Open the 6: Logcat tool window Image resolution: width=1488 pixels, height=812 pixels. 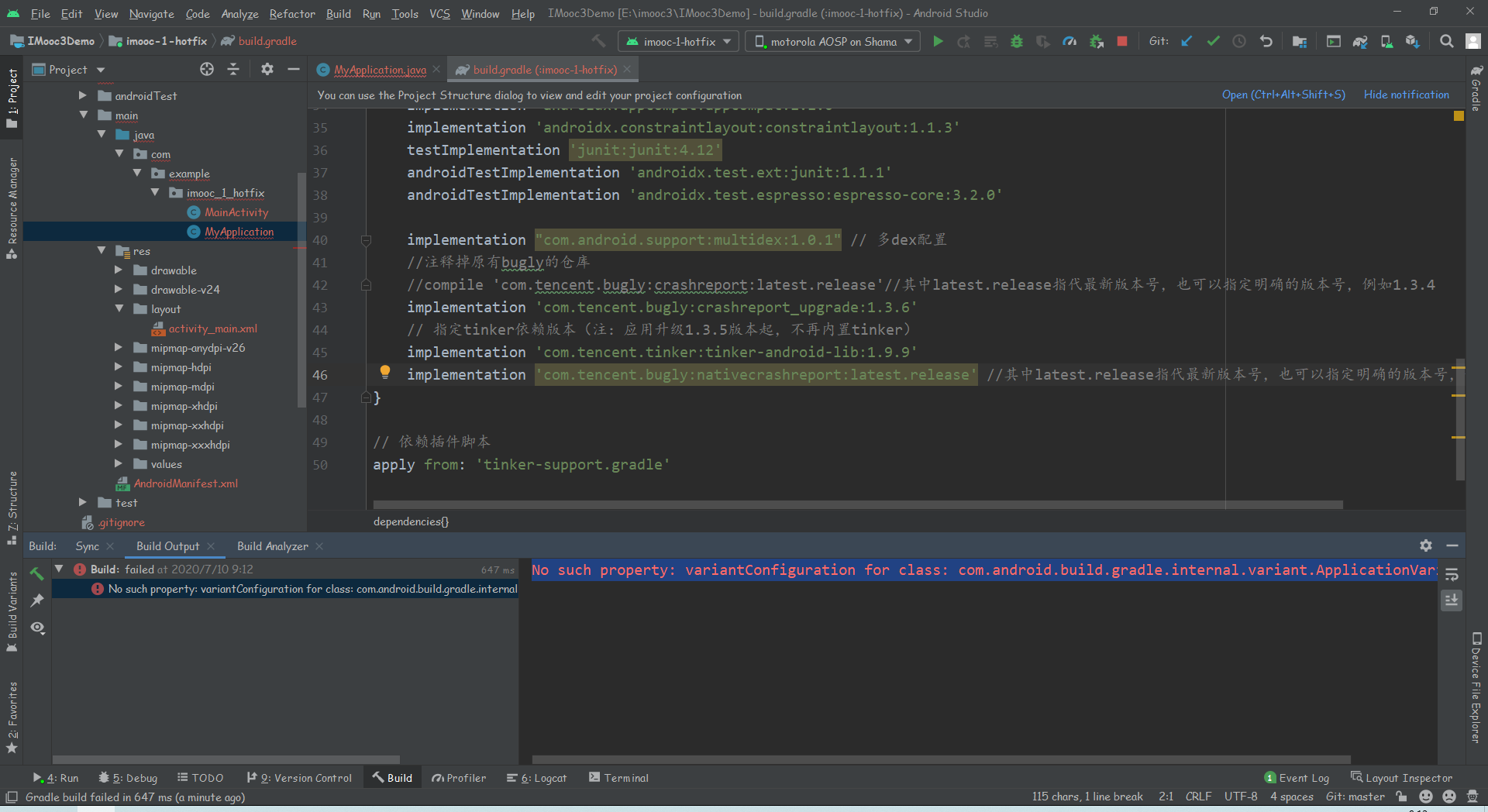[536, 778]
